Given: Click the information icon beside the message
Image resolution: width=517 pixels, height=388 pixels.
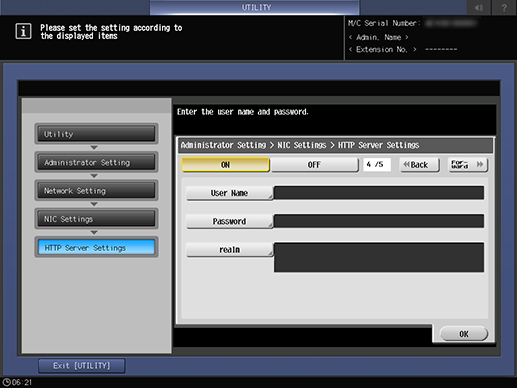Looking at the screenshot, I should tap(23, 32).
